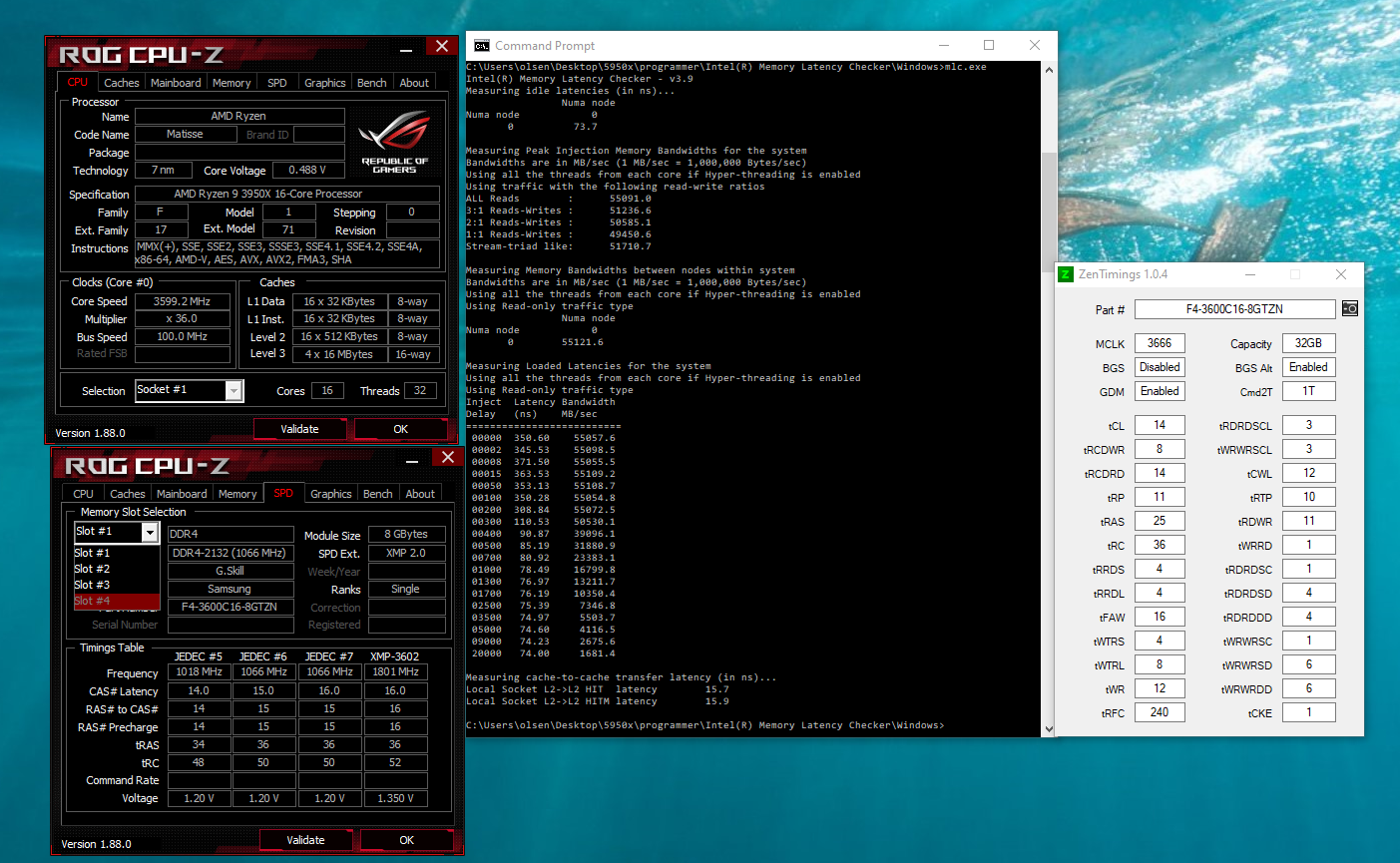Click the MCLK 3666 field
The height and width of the screenshot is (863, 1400).
pos(1160,343)
